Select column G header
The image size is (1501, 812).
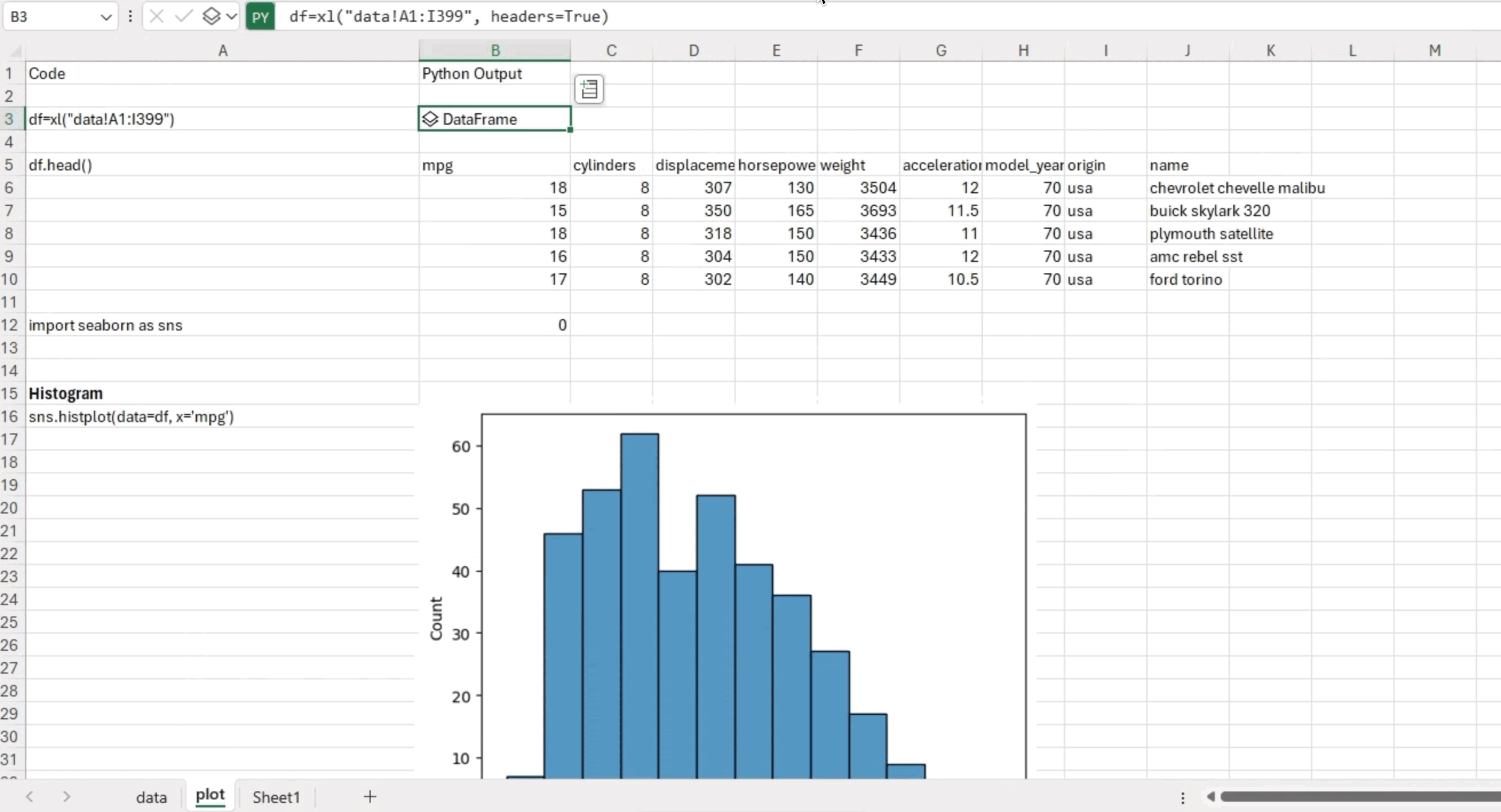coord(941,51)
